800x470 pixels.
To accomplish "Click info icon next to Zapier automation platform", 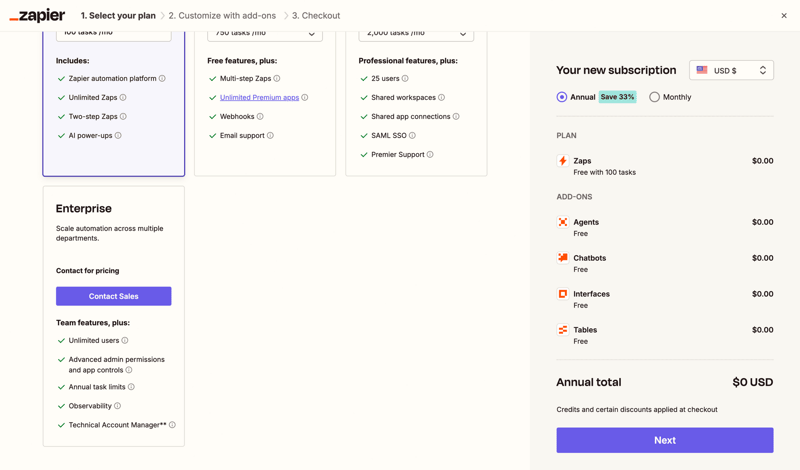I will point(162,79).
